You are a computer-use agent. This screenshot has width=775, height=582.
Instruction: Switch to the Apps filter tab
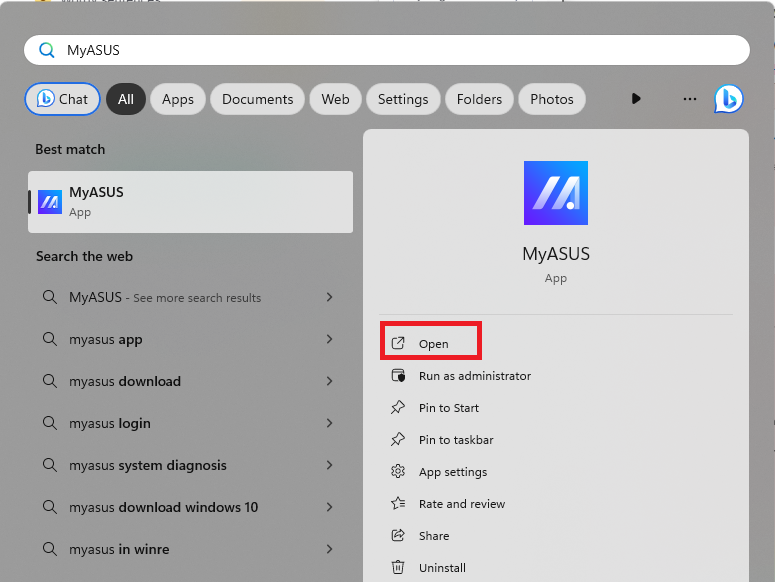pyautogui.click(x=178, y=99)
